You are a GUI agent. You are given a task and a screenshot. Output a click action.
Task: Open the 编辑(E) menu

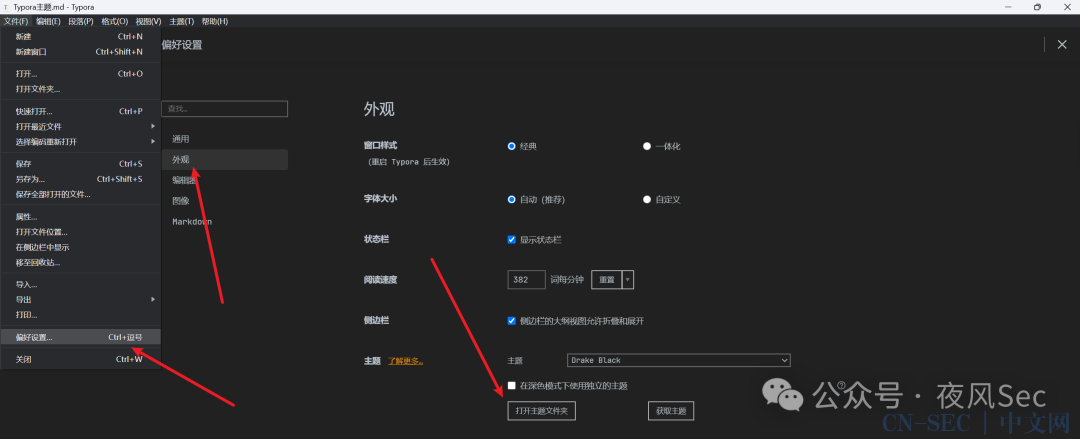point(48,21)
